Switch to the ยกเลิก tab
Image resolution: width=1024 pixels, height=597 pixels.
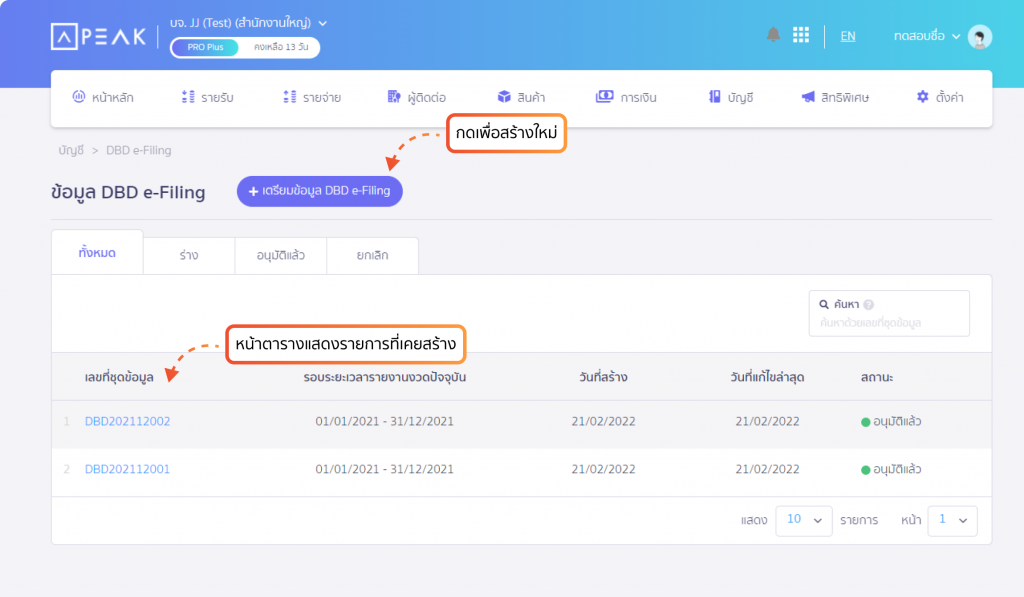pos(372,255)
